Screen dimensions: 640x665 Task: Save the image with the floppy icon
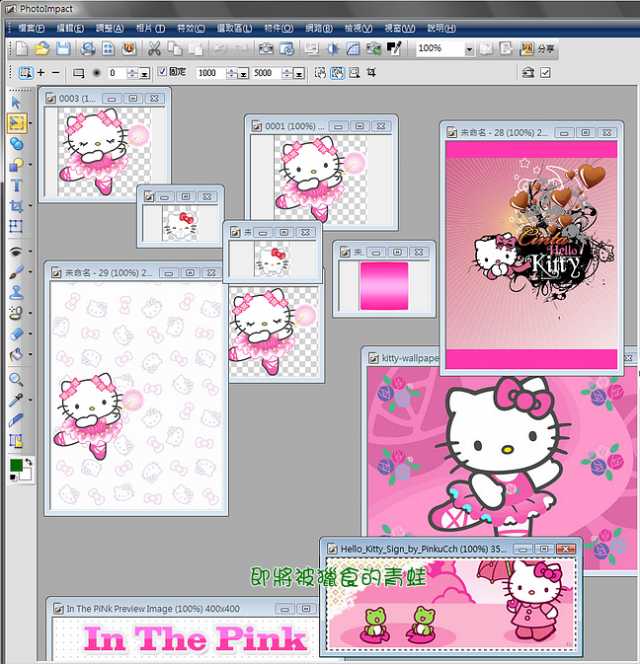pos(63,49)
